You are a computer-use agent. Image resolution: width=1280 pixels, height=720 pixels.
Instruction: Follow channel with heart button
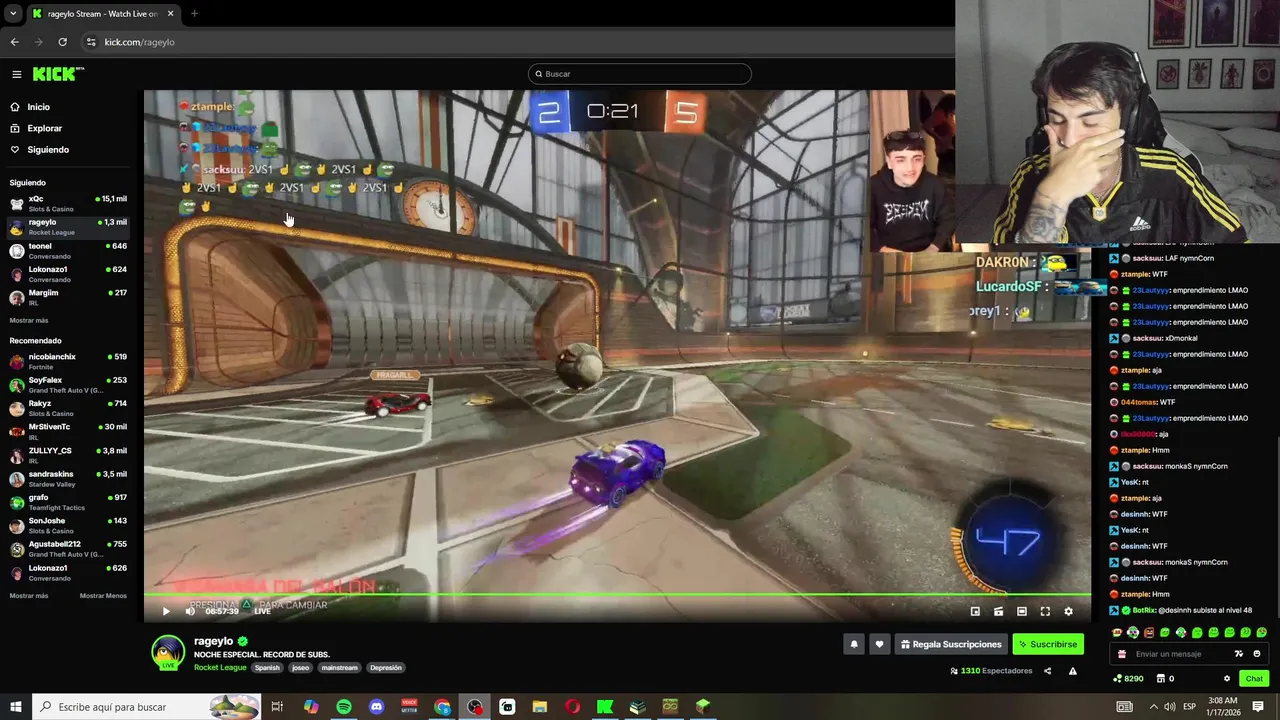[879, 644]
